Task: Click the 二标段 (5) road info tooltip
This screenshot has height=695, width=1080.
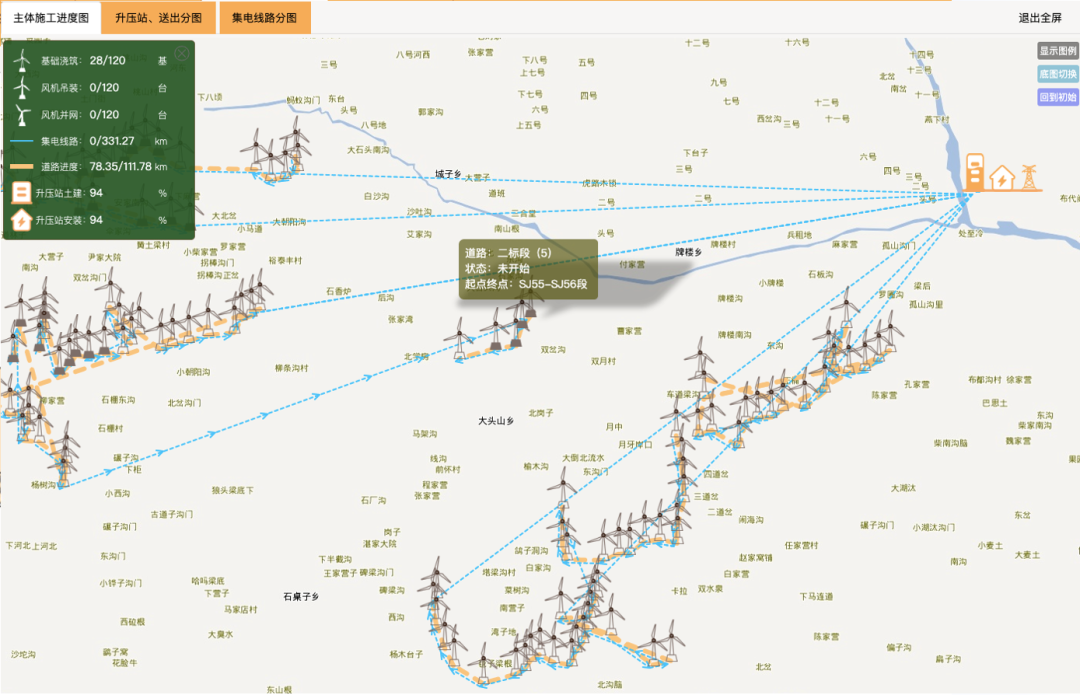Action: point(528,269)
